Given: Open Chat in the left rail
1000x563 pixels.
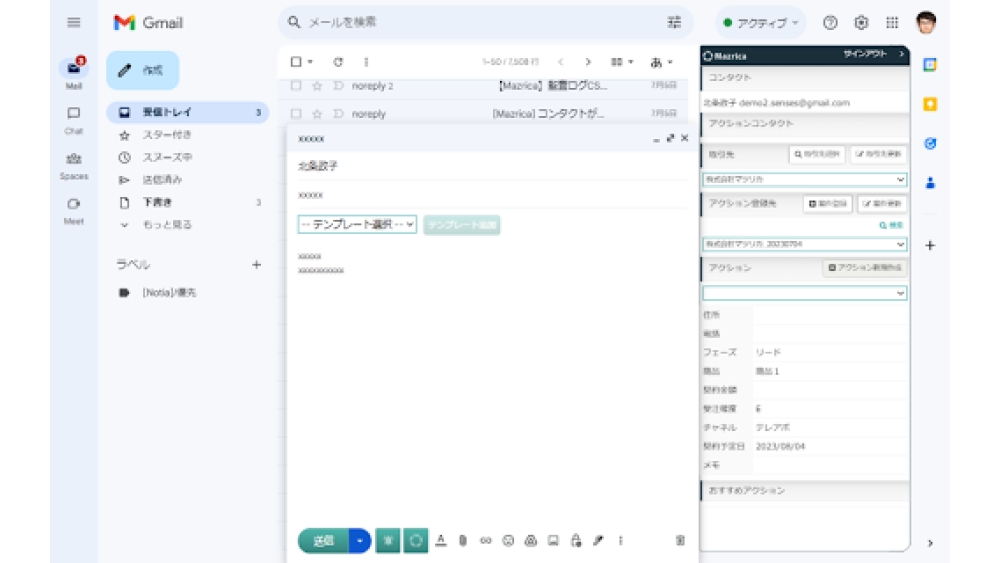Looking at the screenshot, I should 74,119.
